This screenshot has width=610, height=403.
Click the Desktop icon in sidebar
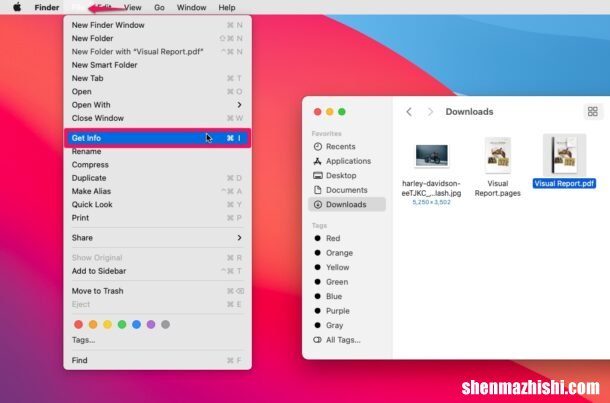click(x=318, y=175)
